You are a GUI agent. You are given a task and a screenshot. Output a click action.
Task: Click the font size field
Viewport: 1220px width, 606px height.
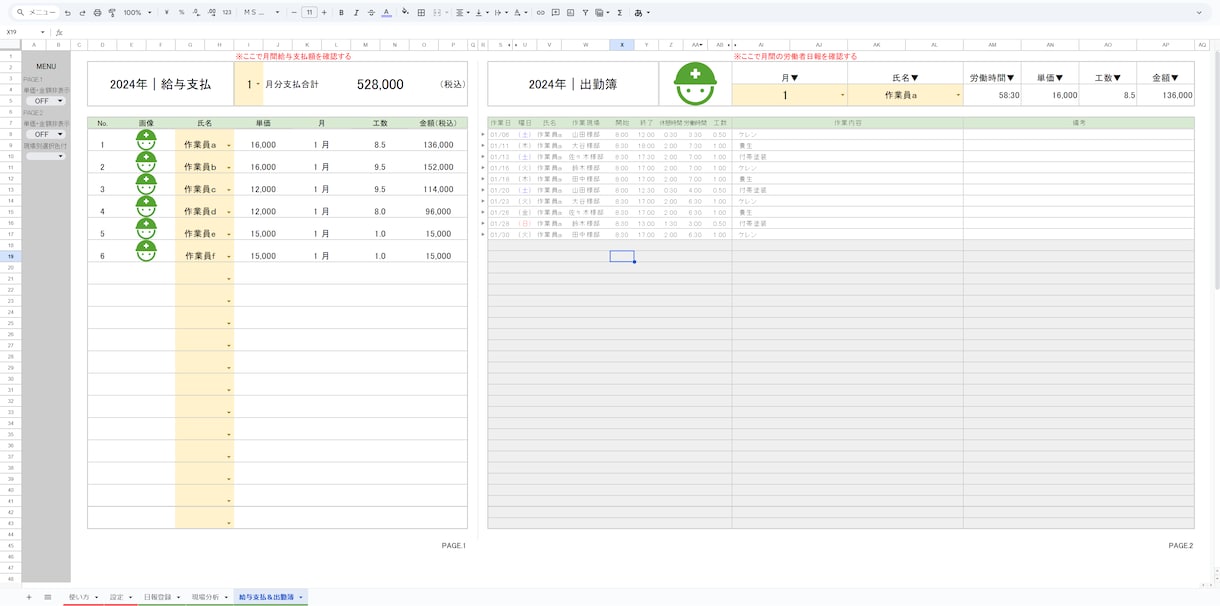(x=309, y=13)
